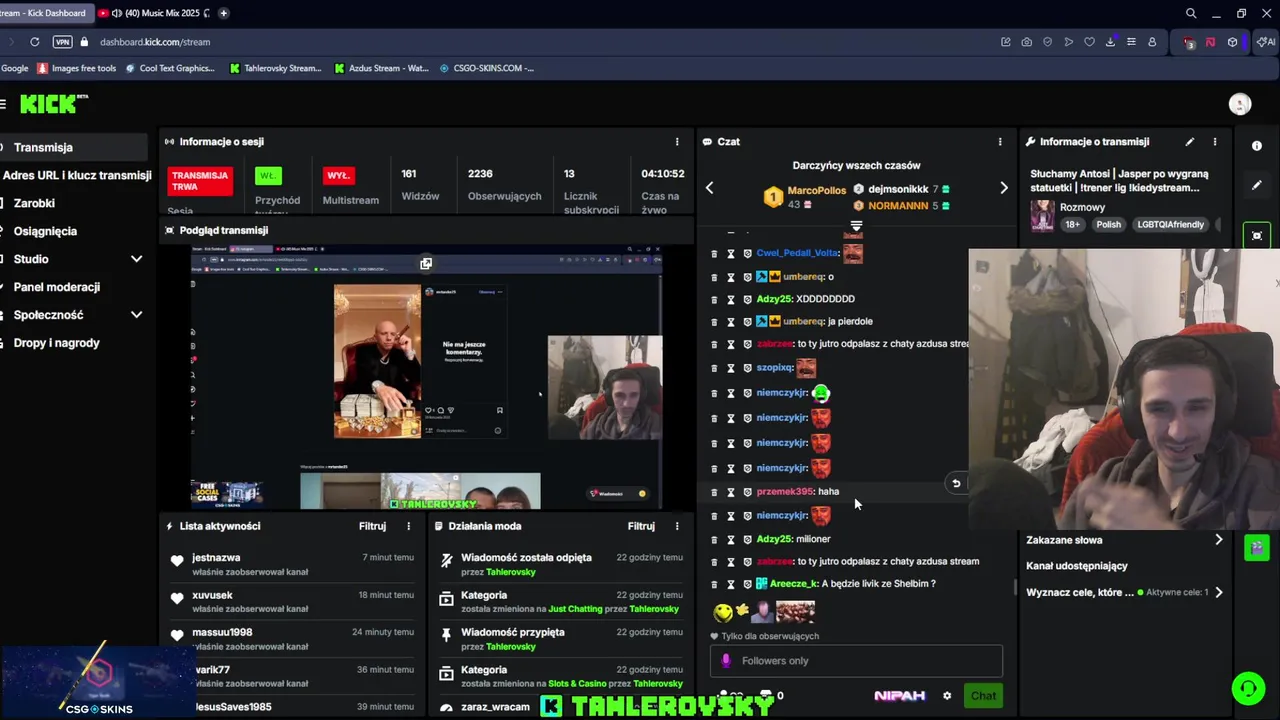Open a new browser tab with plus

click(223, 13)
